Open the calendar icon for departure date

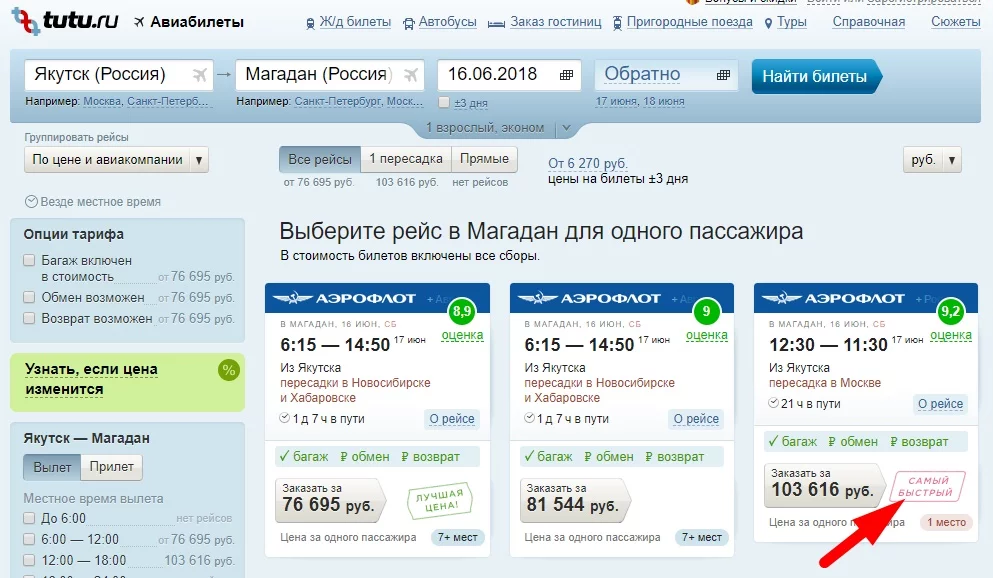(566, 75)
